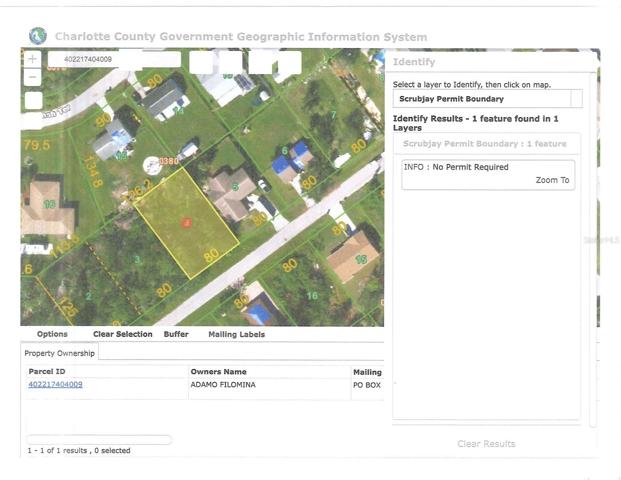Click the red marker on the selected parcel
This screenshot has width=621, height=480.
187,223
